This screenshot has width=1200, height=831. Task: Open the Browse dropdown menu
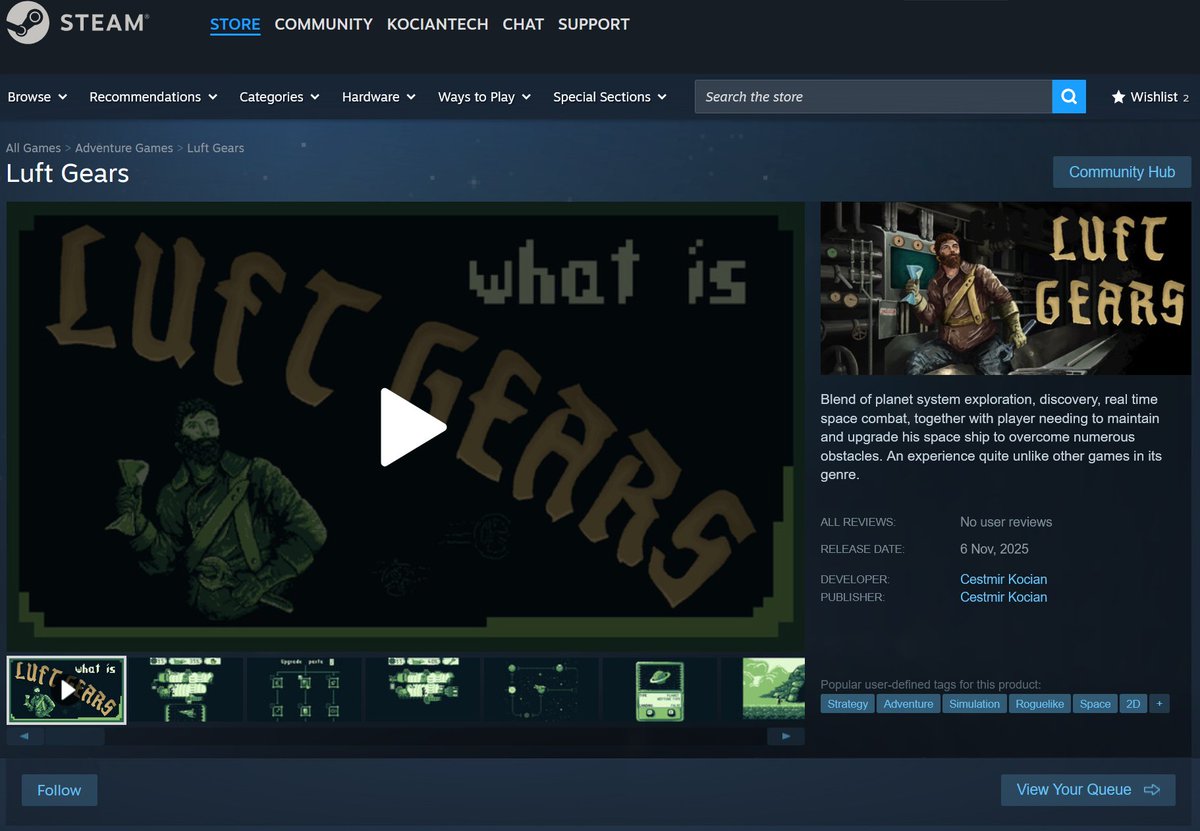[37, 97]
